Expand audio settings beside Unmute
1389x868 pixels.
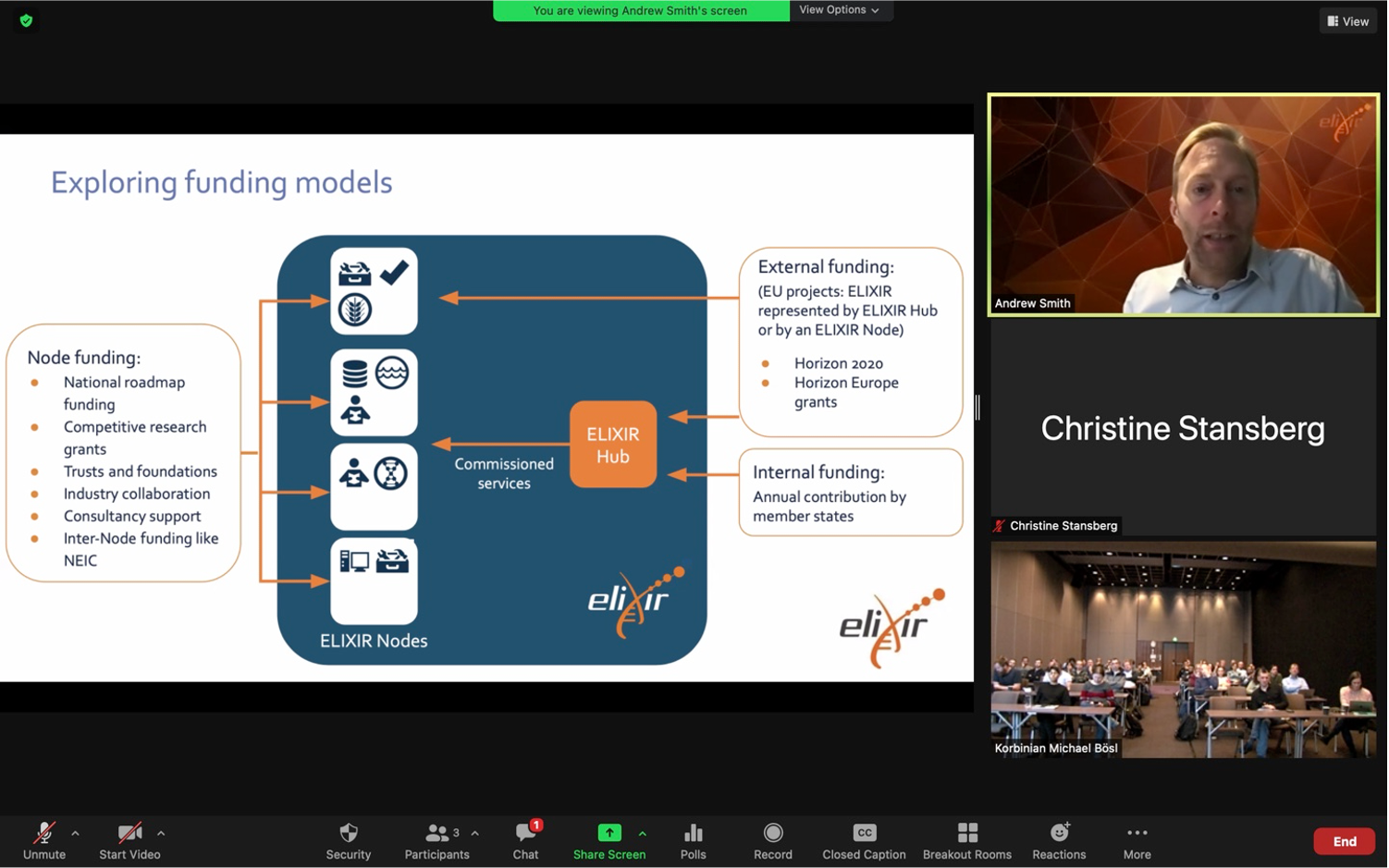tap(74, 832)
